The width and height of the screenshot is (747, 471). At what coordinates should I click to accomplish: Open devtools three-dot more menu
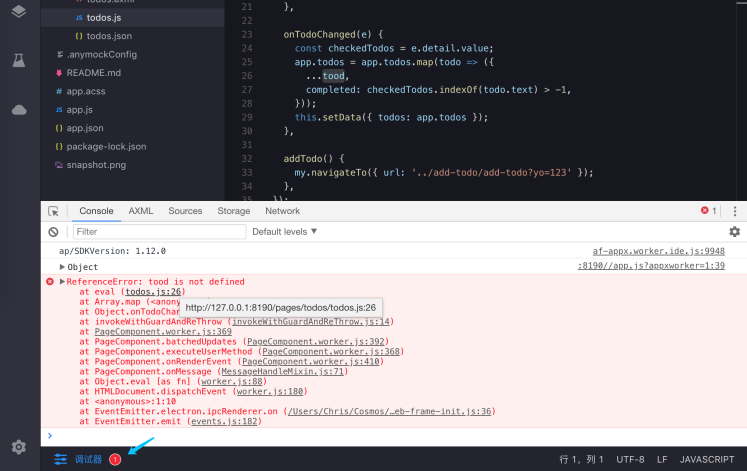pos(735,211)
